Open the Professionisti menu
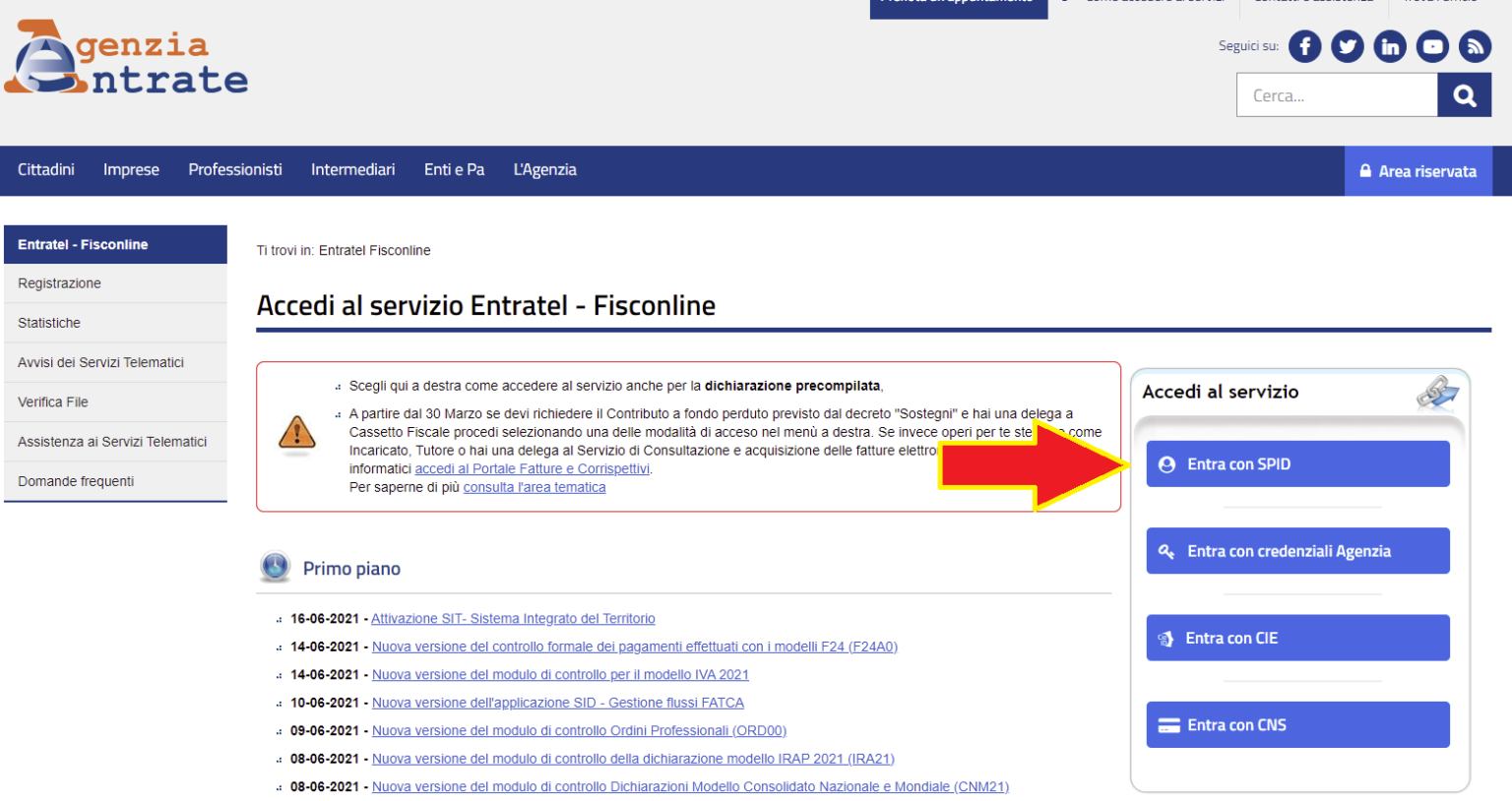 (235, 170)
